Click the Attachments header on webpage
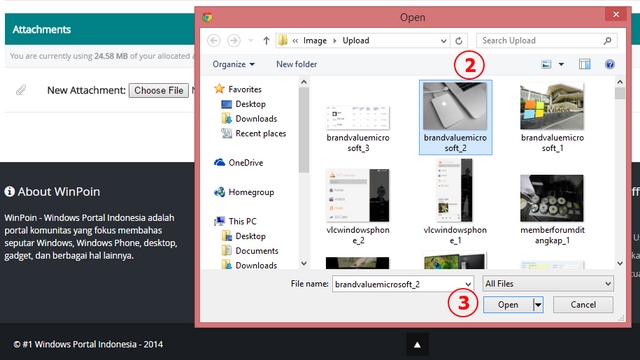The height and width of the screenshot is (360, 640). 41,29
